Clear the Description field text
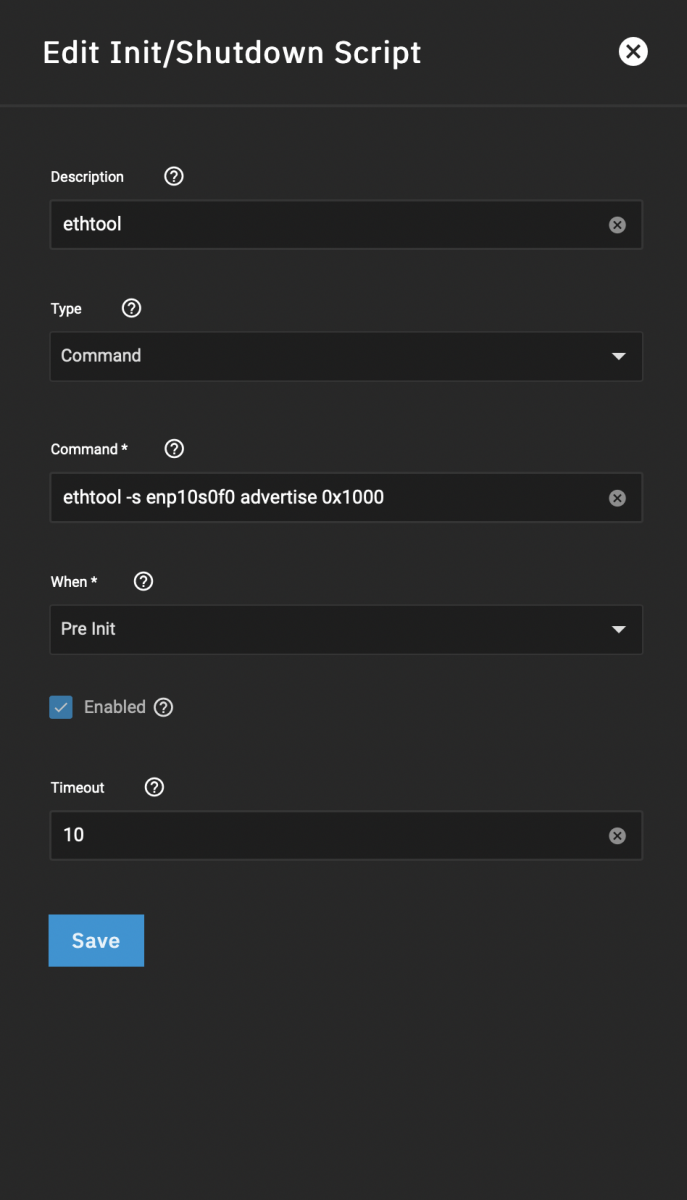This screenshot has height=1200, width=687. point(617,225)
